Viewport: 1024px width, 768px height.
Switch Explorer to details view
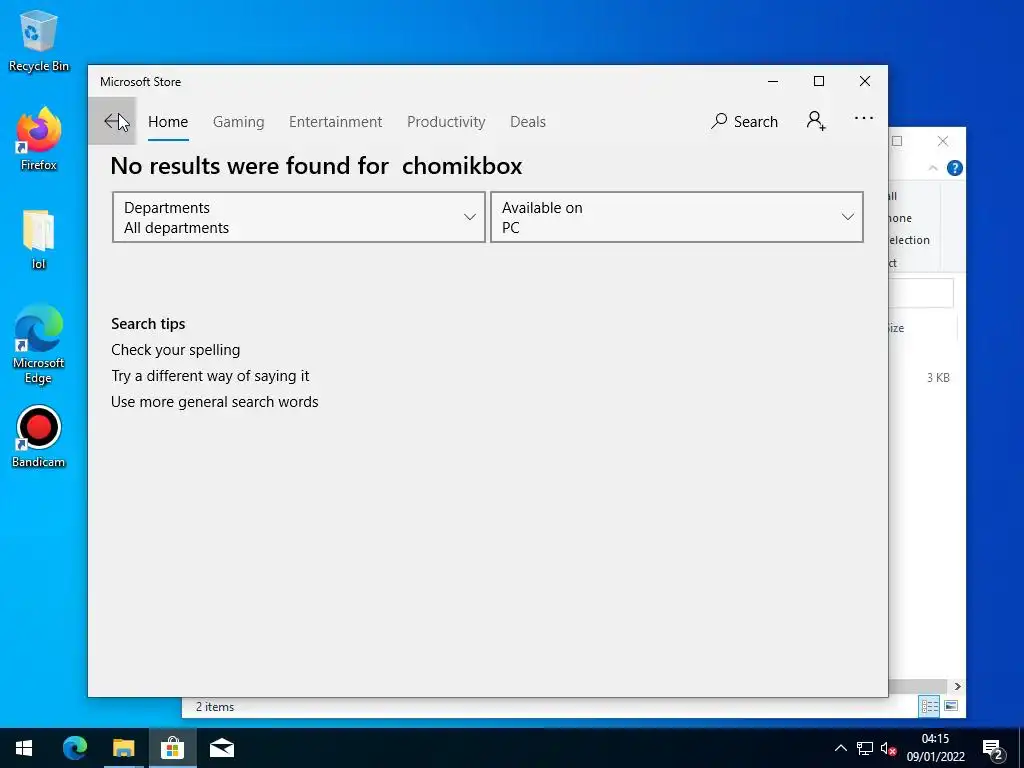point(929,706)
